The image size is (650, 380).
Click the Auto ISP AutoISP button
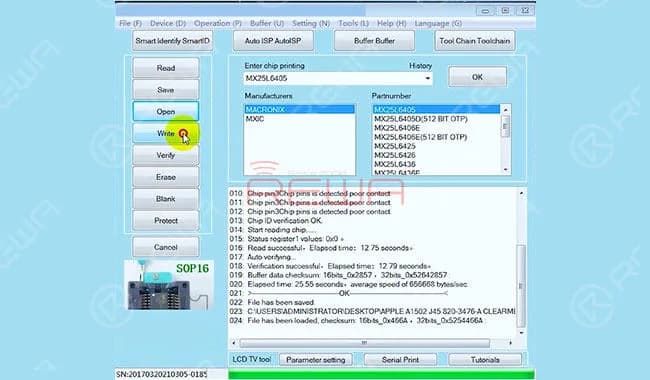[x=273, y=41]
